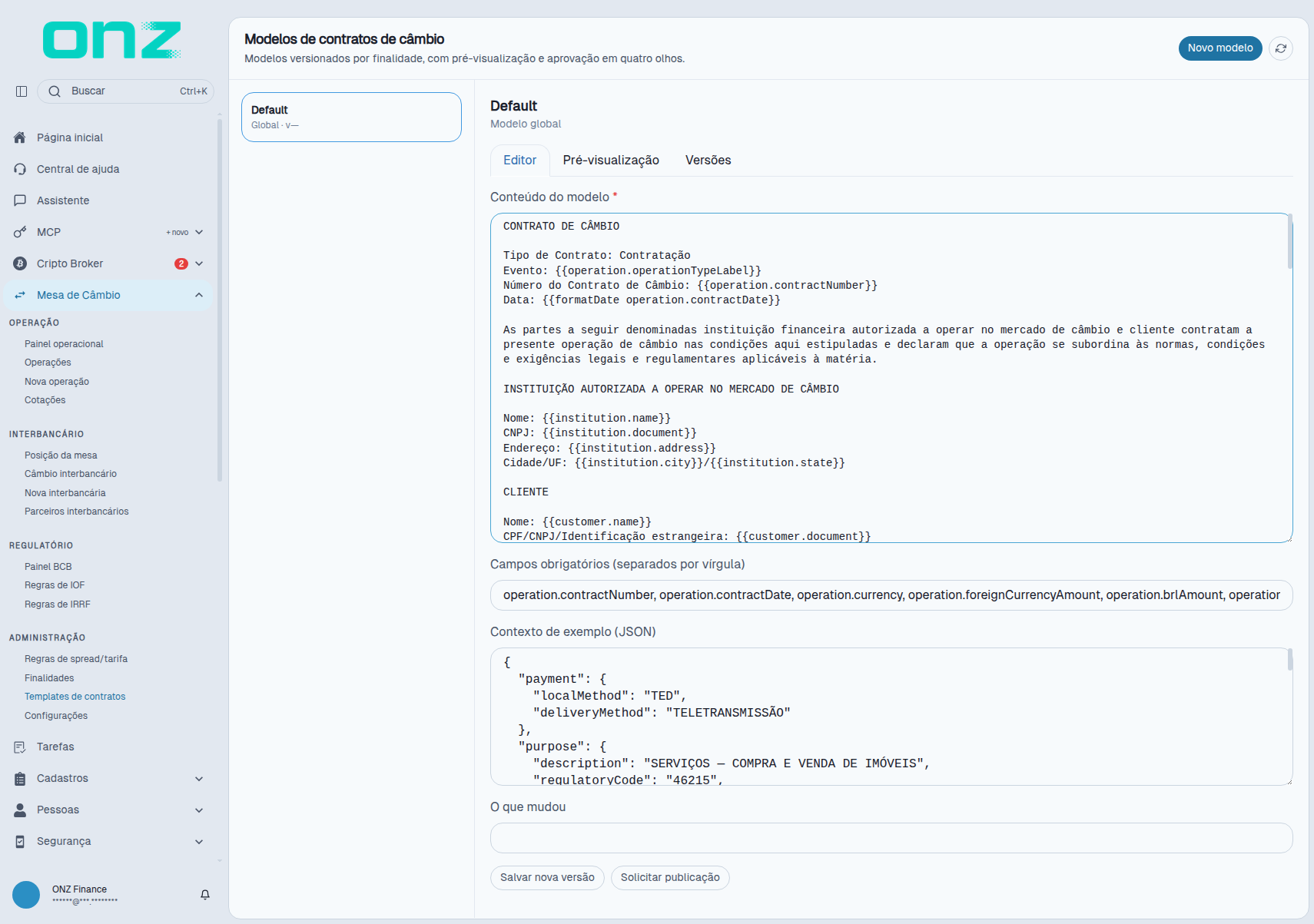Screen dimensions: 1314x924
Task: Click the Cripto Broker bitcoin icon
Action: (x=20, y=263)
